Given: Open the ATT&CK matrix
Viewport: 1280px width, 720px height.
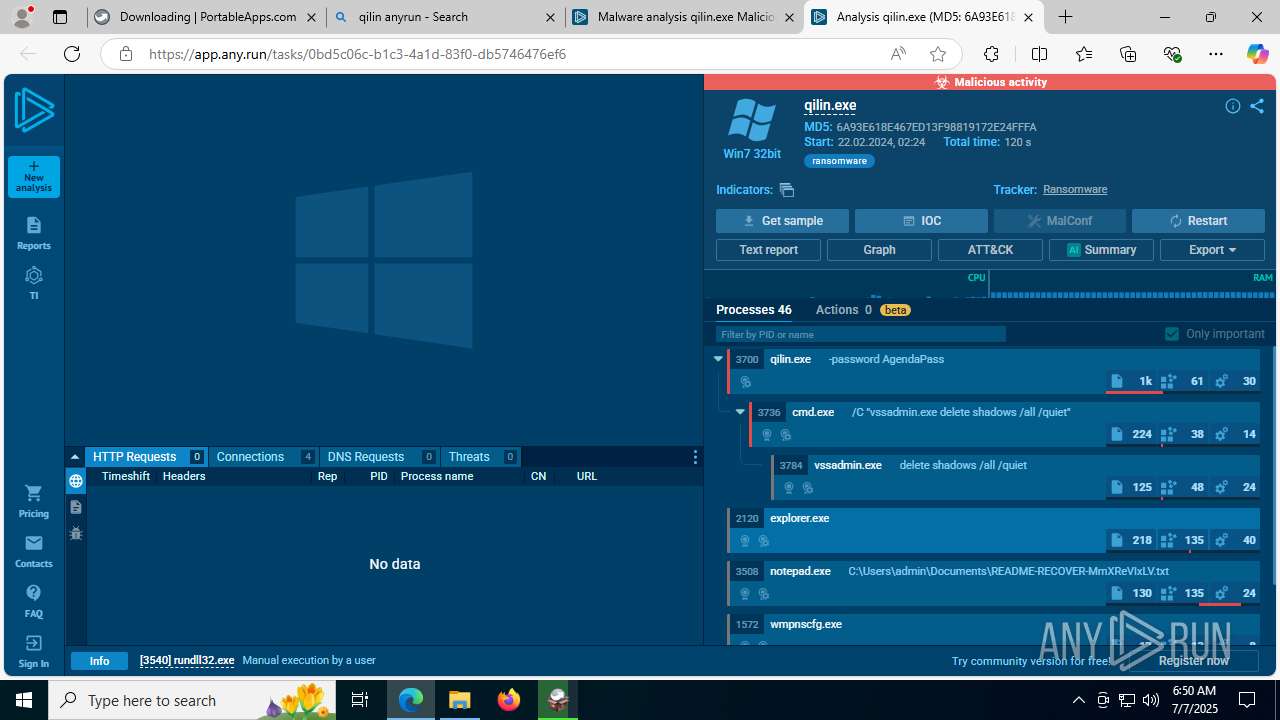Looking at the screenshot, I should pyautogui.click(x=990, y=250).
